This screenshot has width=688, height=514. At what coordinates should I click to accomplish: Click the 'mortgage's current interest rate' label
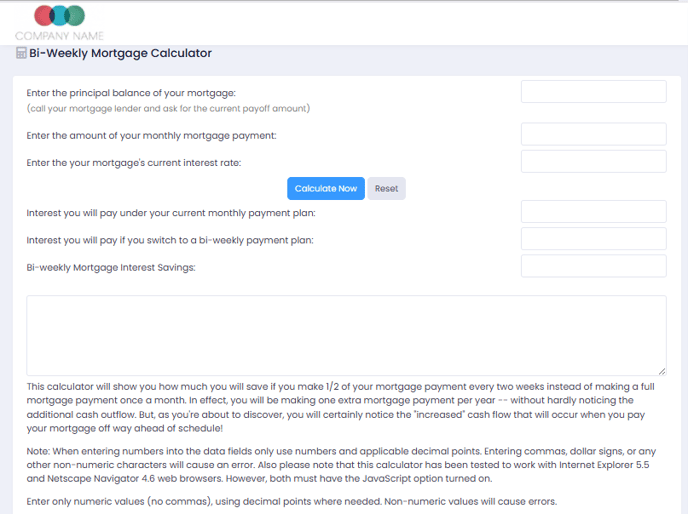[134, 163]
